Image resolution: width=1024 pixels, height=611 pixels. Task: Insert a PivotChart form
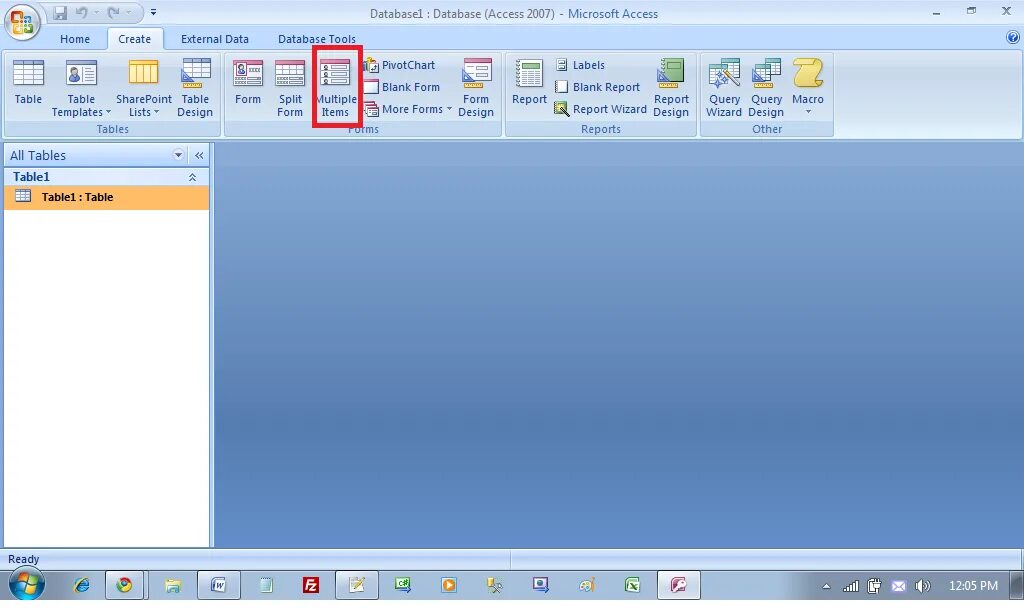(x=399, y=65)
